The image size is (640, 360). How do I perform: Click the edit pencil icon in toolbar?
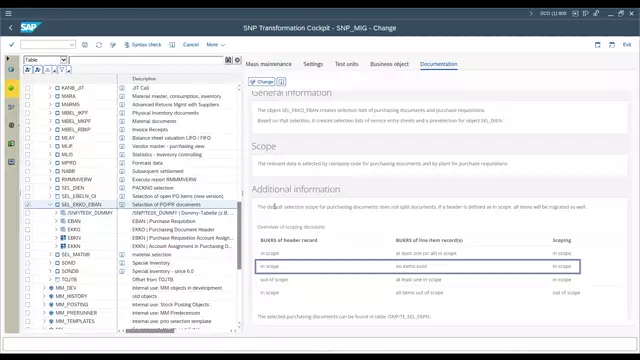point(113,44)
